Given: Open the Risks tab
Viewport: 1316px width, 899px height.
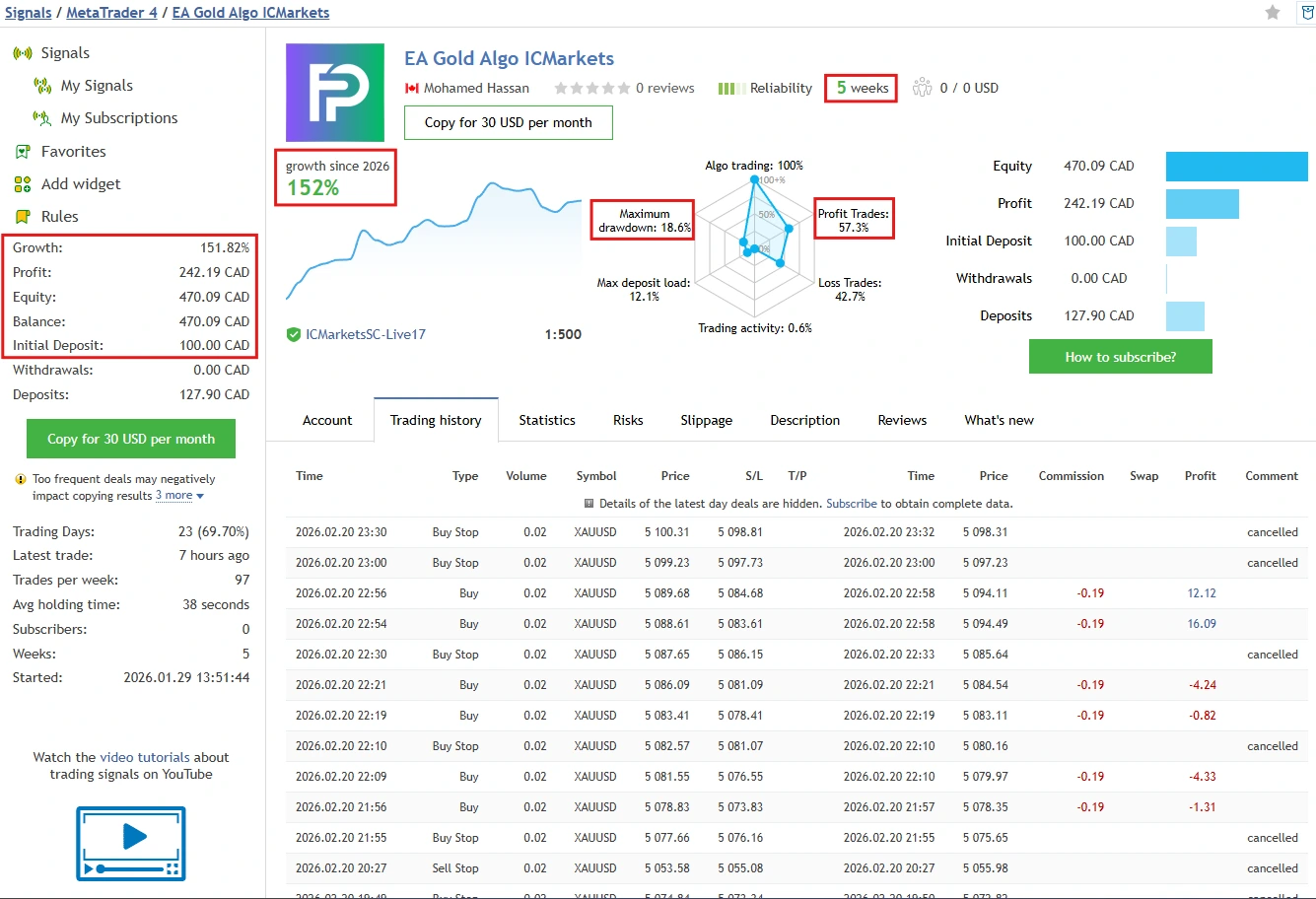Looking at the screenshot, I should pyautogui.click(x=628, y=420).
